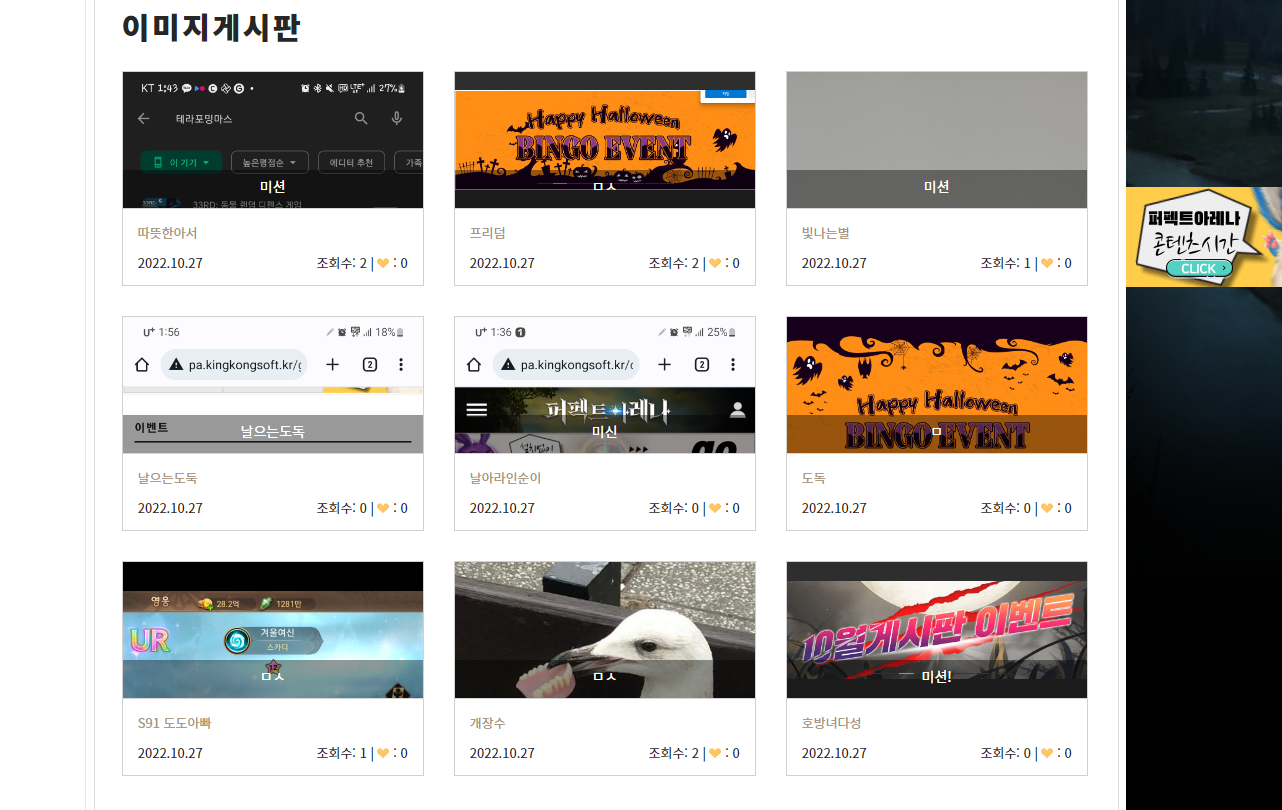Click author name 따뜻한아서

(x=168, y=233)
